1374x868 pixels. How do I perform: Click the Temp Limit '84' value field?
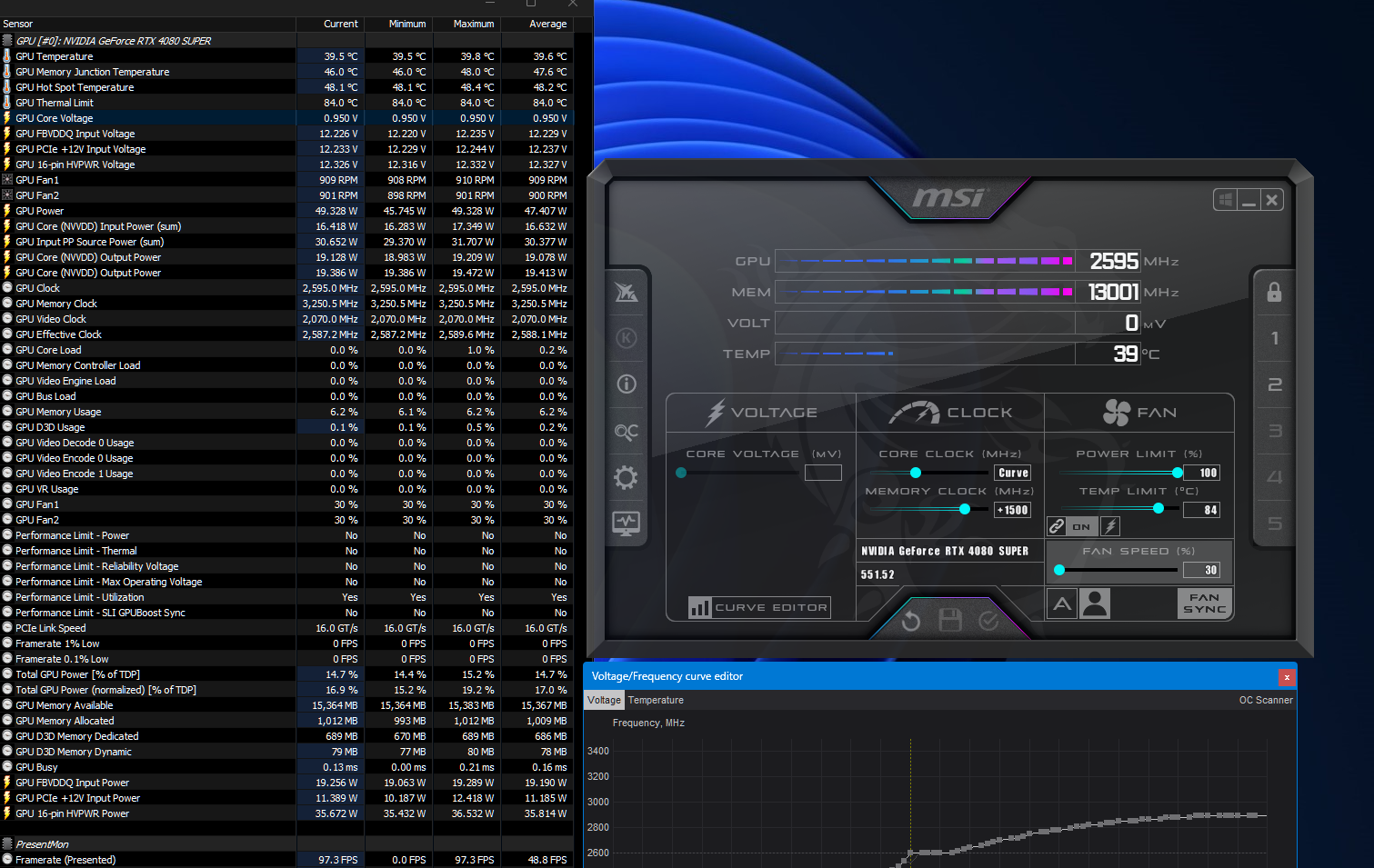[x=1201, y=510]
